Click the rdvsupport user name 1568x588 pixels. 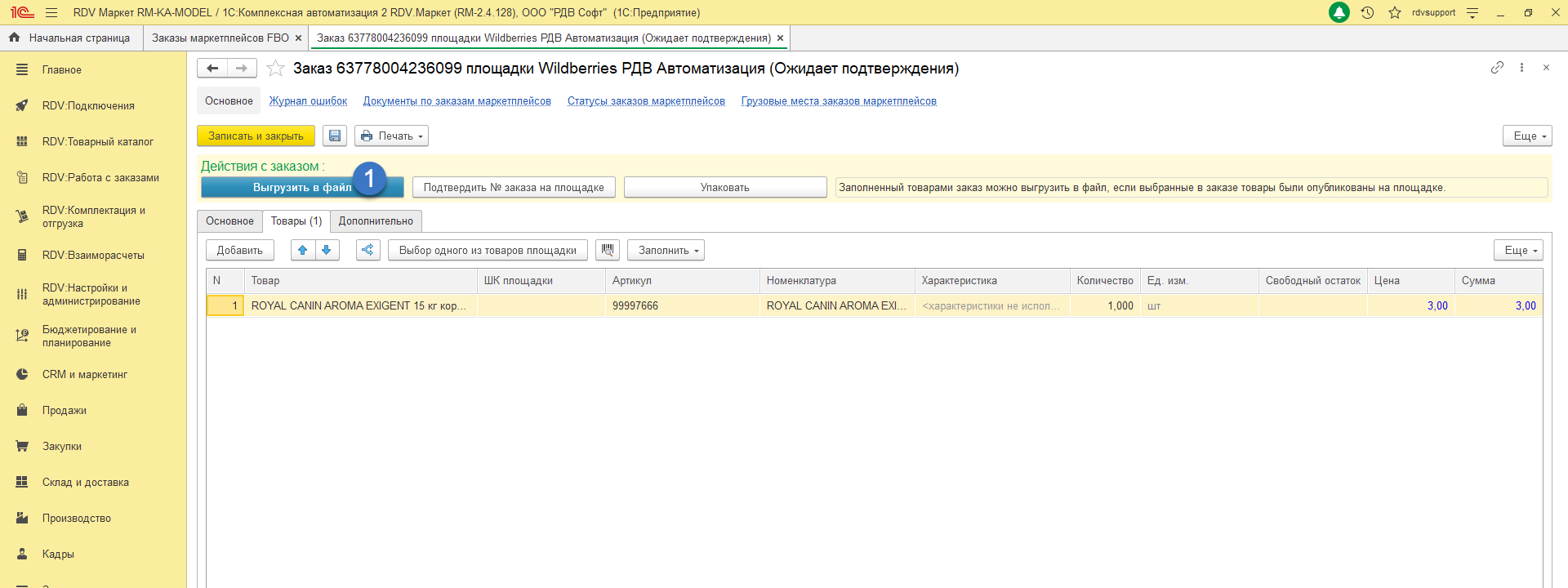coord(1433,12)
